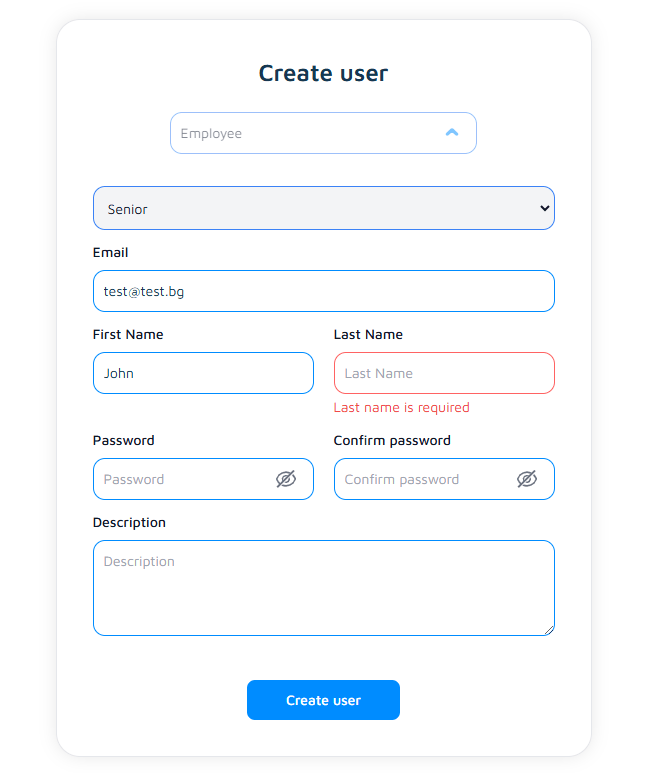
Task: Click the Last Name label text
Action: pyautogui.click(x=368, y=334)
